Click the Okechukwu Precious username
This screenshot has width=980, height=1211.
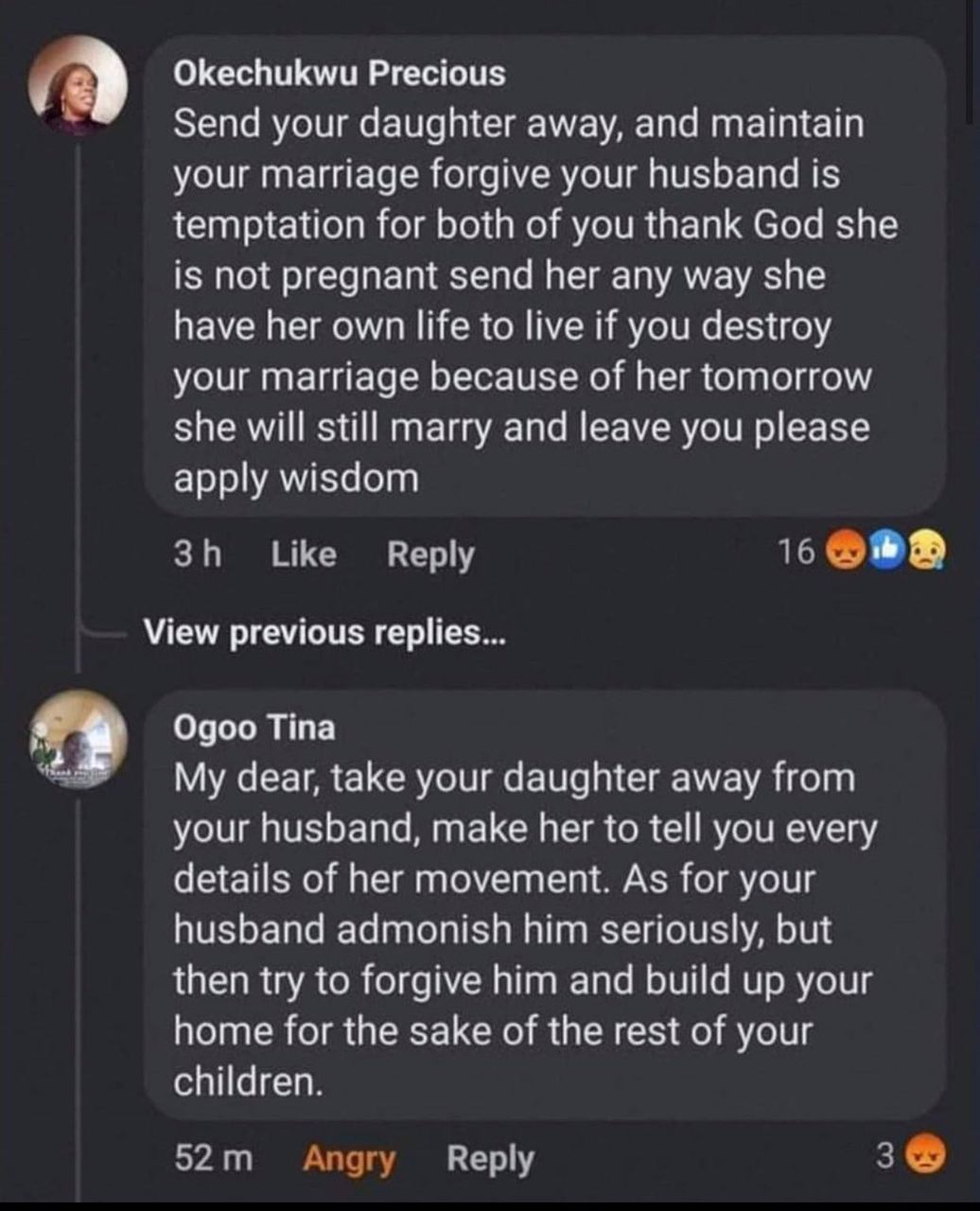click(339, 73)
